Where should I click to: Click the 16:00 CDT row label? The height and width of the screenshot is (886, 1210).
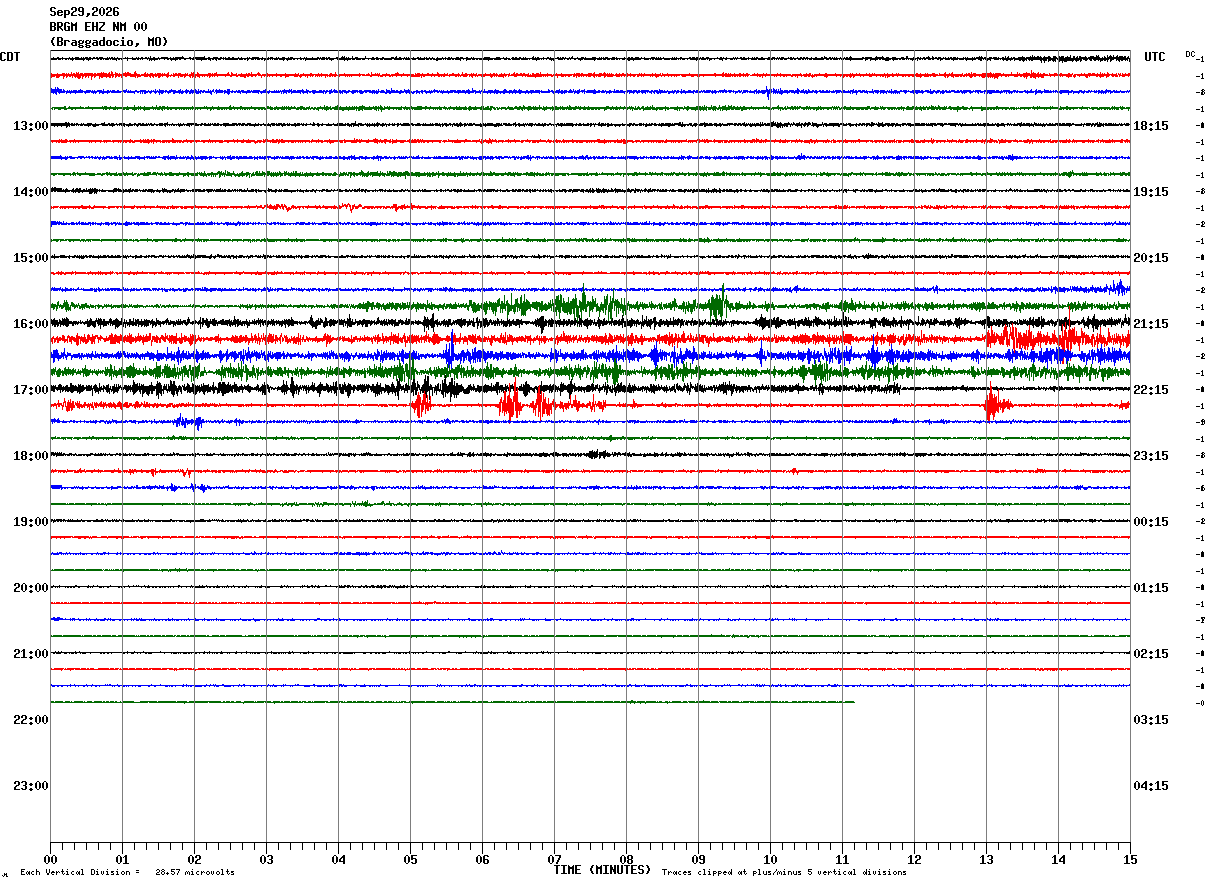[x=31, y=324]
